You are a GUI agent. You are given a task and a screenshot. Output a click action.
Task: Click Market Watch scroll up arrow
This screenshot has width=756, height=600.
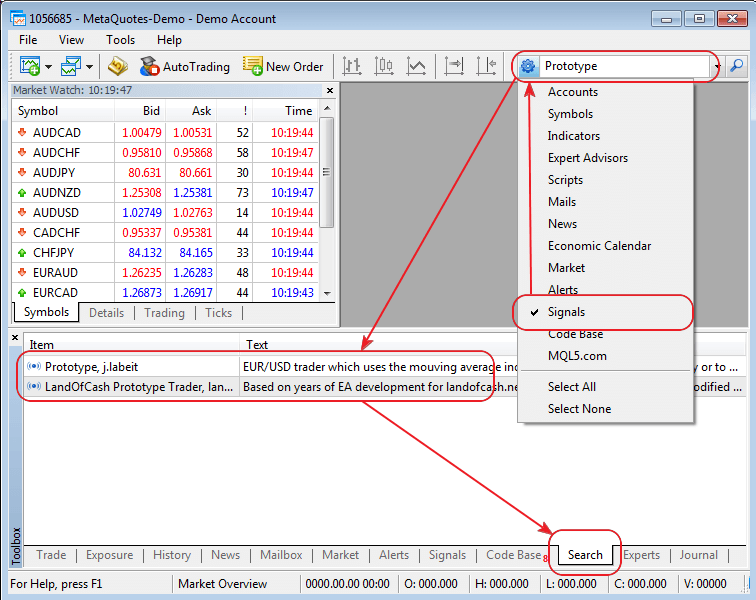coord(327,108)
